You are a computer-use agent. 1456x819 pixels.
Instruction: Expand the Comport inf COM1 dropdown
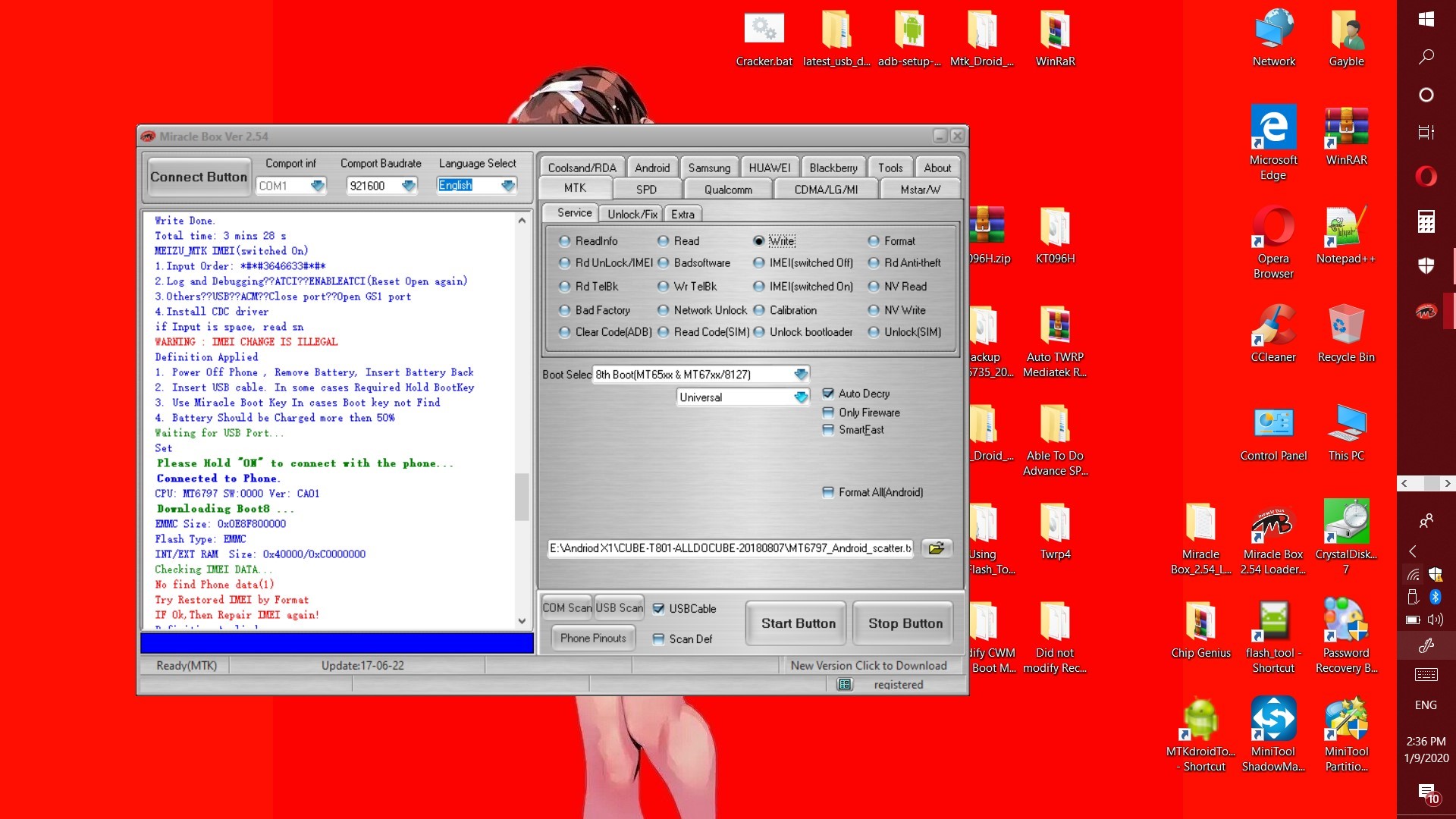tap(318, 186)
